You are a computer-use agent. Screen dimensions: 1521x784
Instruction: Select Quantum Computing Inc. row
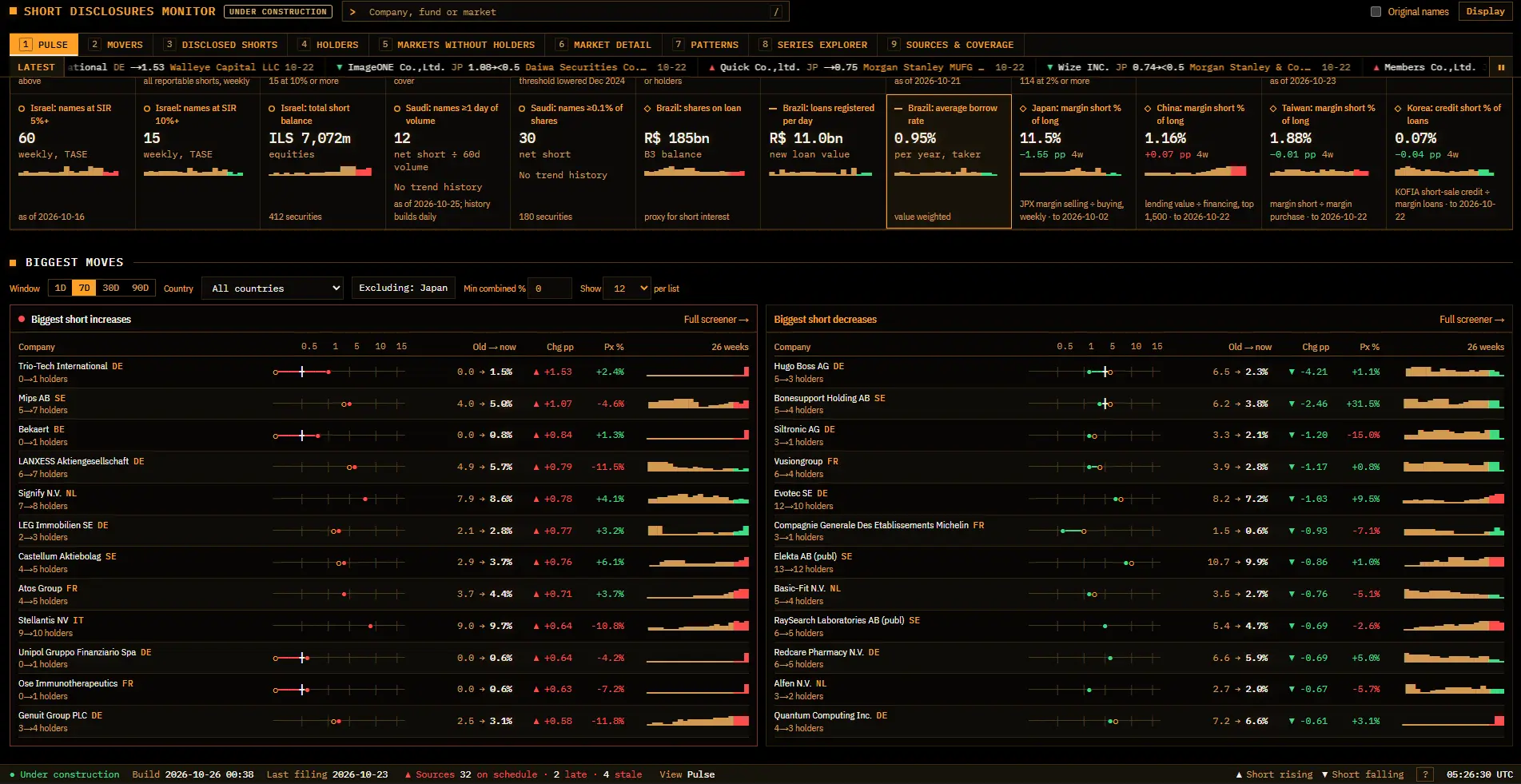coord(1139,722)
